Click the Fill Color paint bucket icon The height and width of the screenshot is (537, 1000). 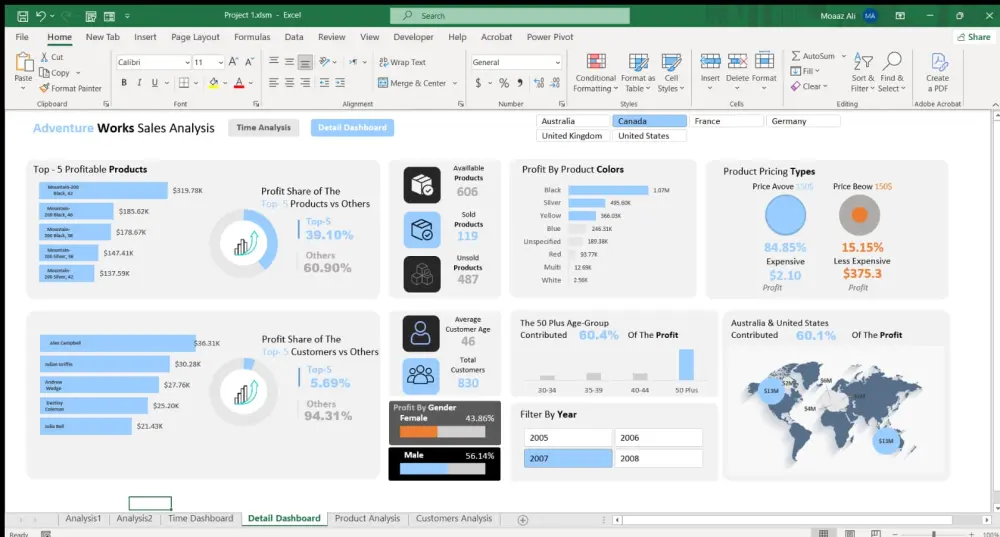pos(213,83)
